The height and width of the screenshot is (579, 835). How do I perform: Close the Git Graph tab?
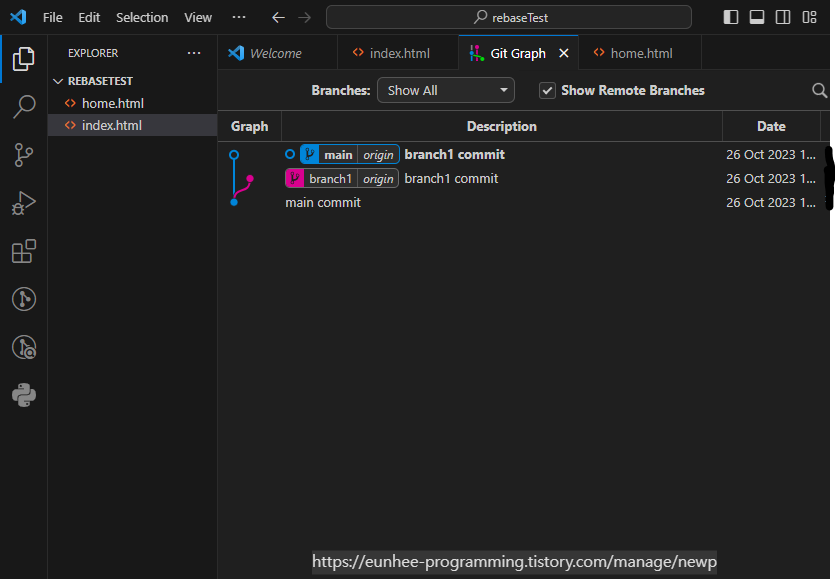564,53
